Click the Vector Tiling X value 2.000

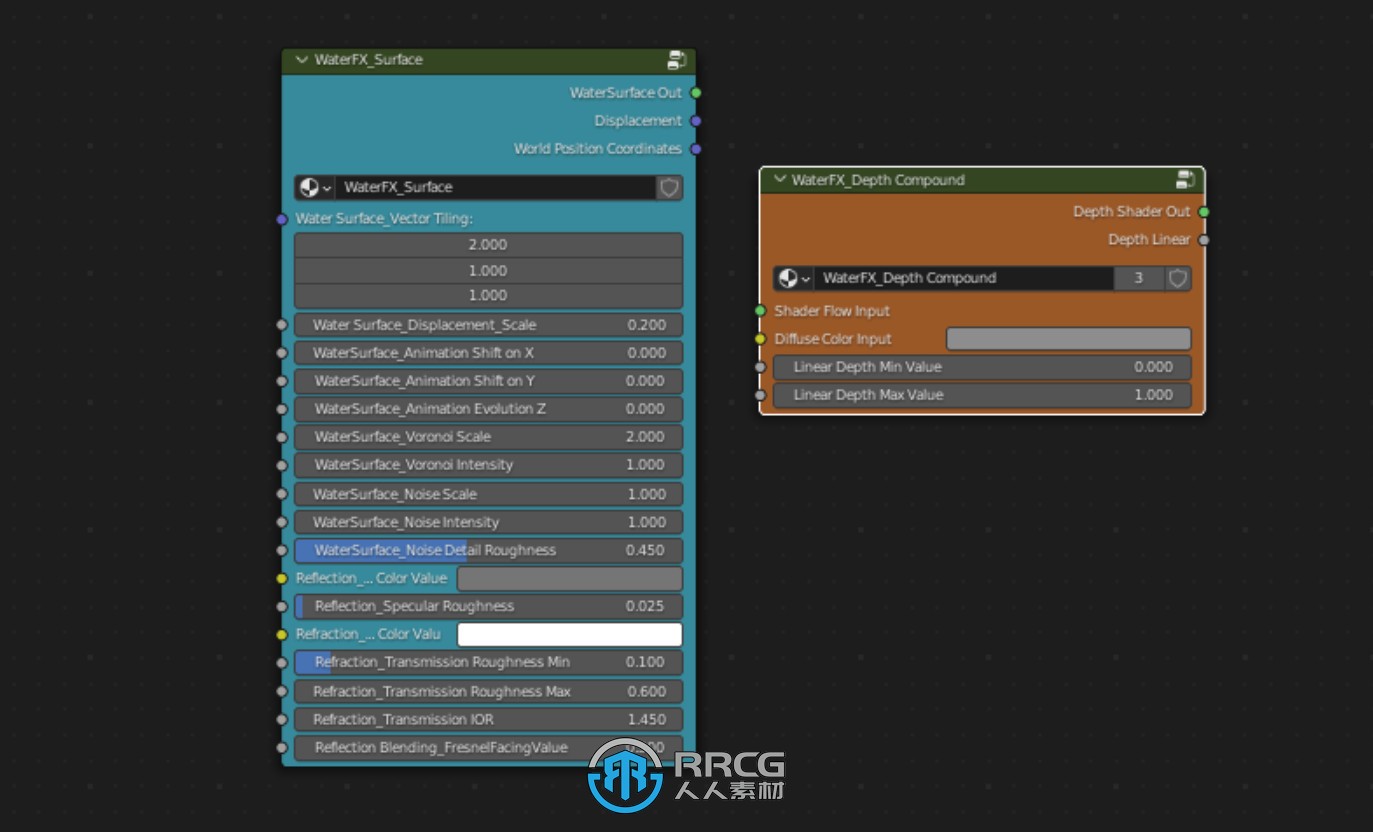(x=488, y=245)
